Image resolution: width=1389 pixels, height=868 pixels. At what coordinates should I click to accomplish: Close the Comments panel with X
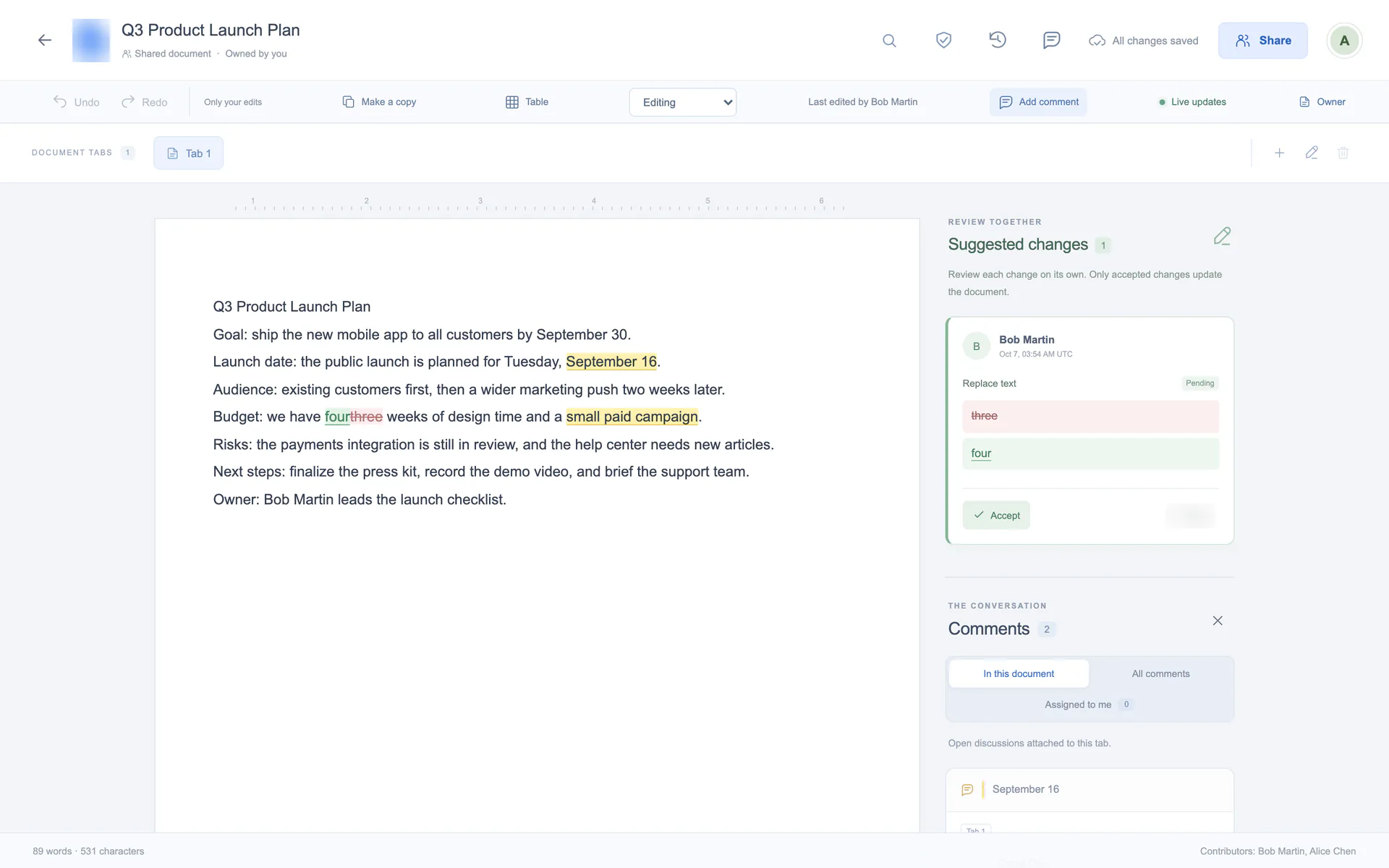coord(1218,621)
